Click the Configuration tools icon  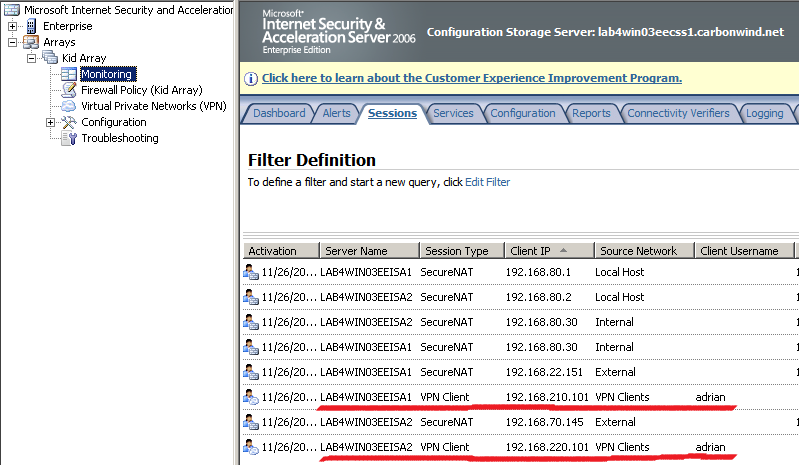click(x=69, y=122)
